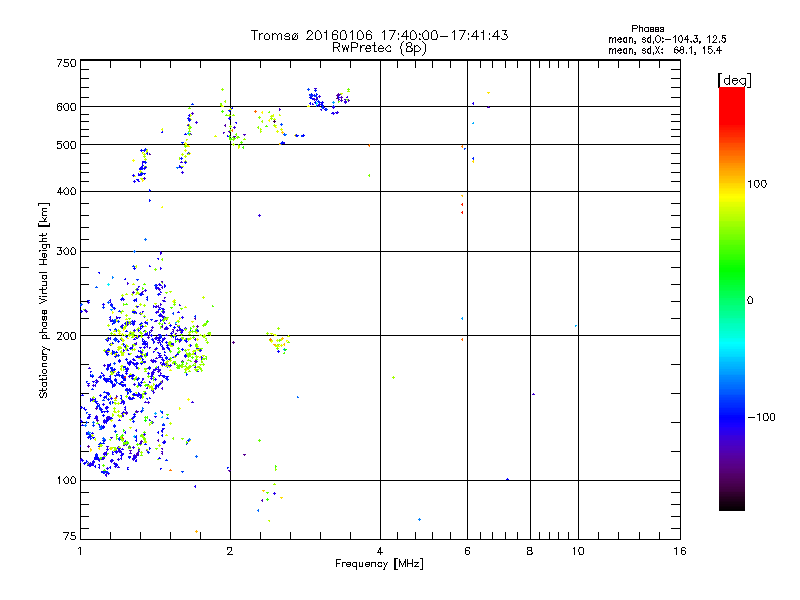Click the y-axis tick label '75'

[x=70, y=536]
